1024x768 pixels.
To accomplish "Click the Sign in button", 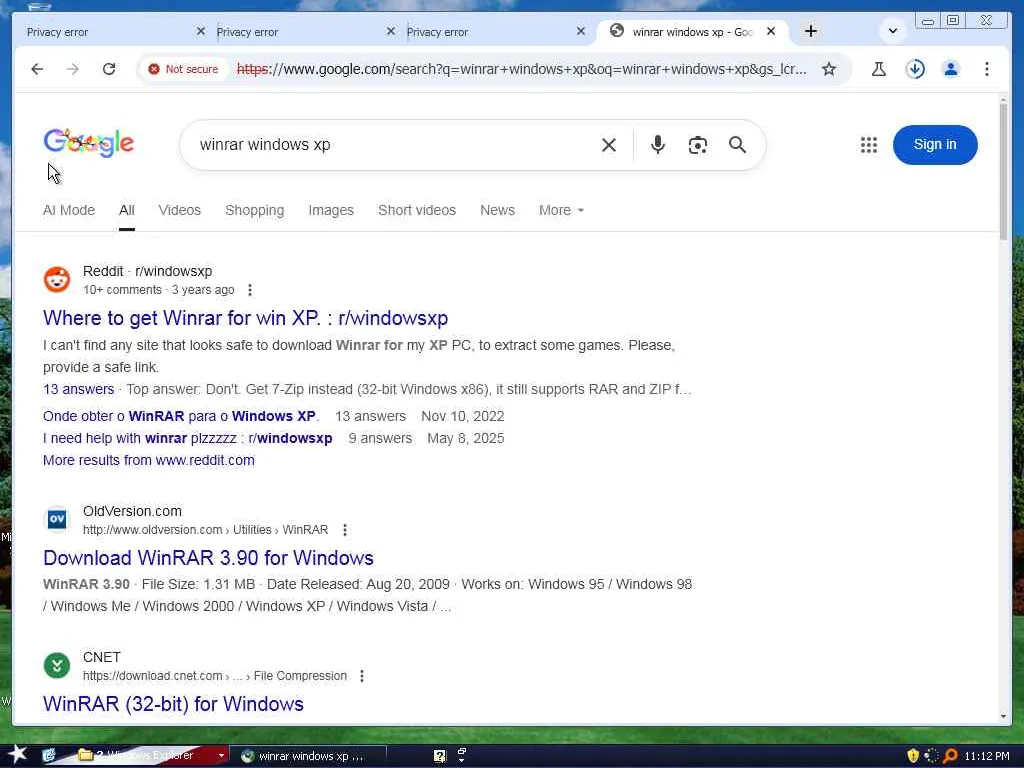I will pyautogui.click(x=935, y=144).
